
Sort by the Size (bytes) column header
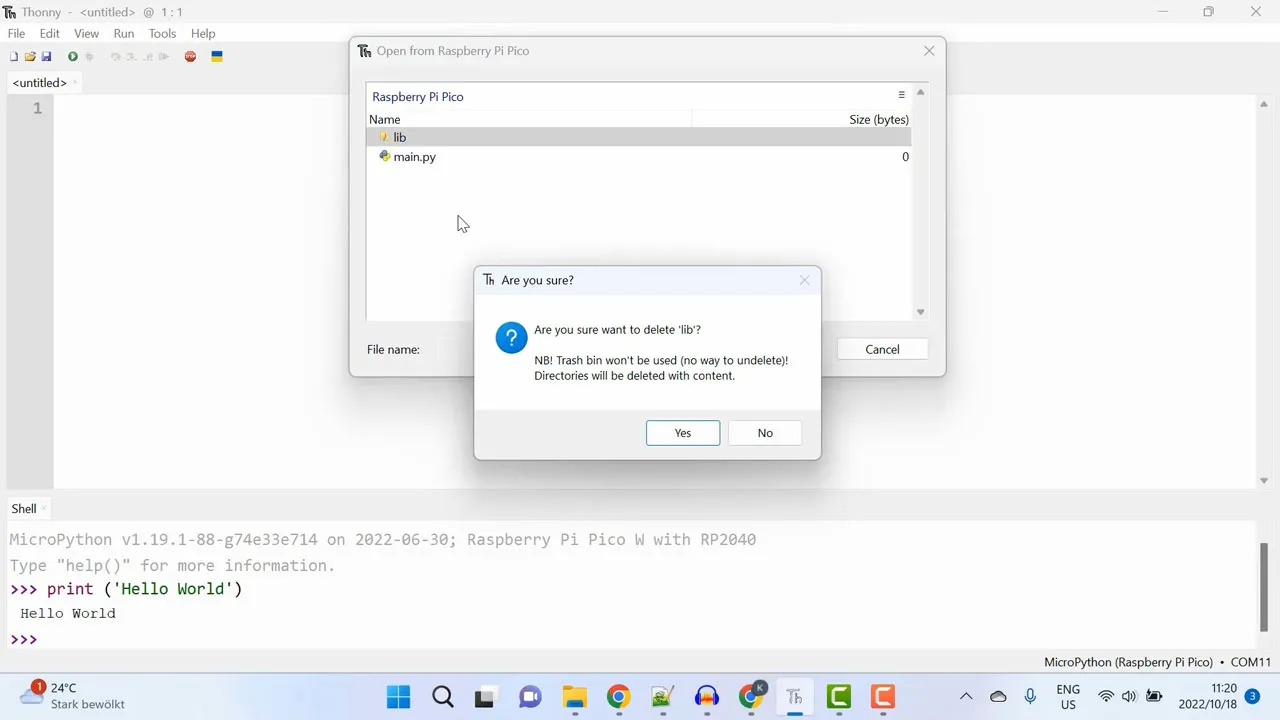pos(801,119)
